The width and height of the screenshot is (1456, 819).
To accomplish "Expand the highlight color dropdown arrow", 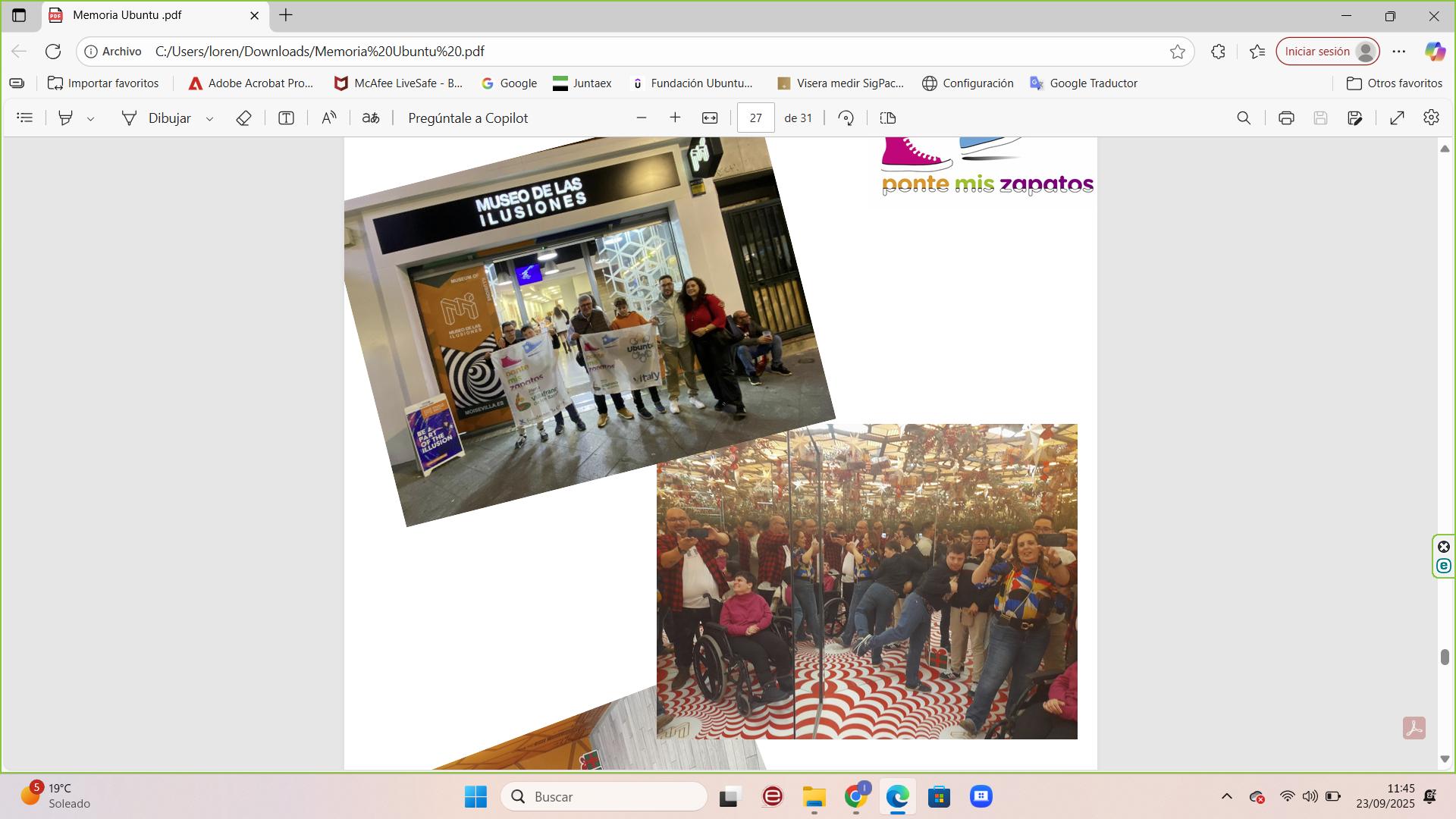I will click(91, 119).
